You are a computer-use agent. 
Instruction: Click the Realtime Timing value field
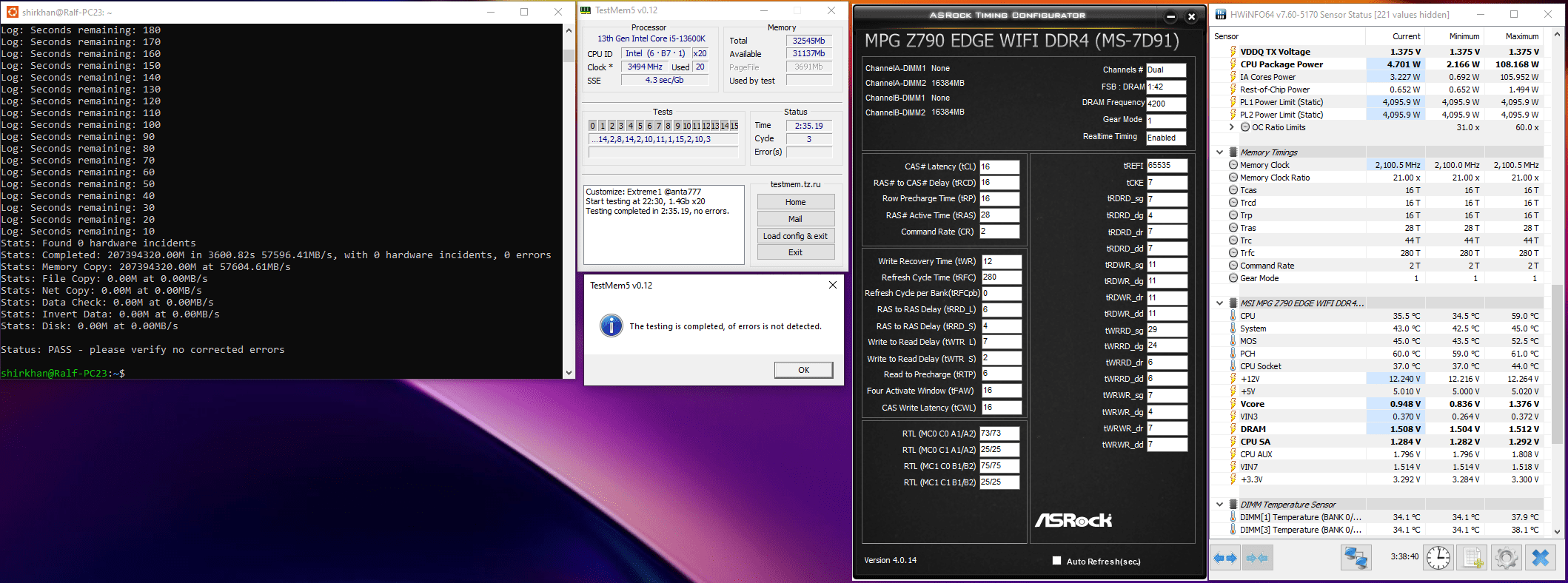[1166, 138]
